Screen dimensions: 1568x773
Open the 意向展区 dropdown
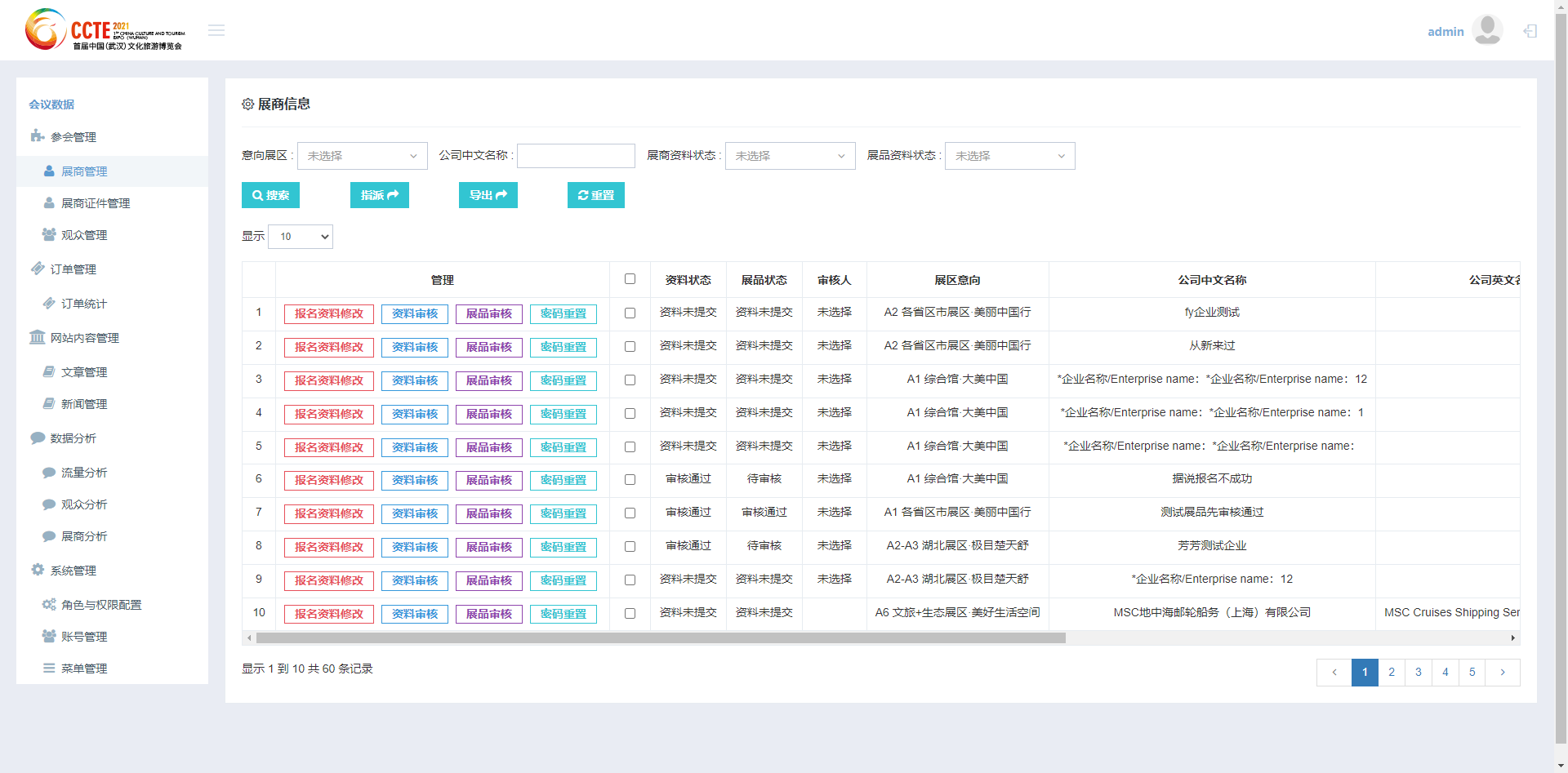pyautogui.click(x=363, y=156)
